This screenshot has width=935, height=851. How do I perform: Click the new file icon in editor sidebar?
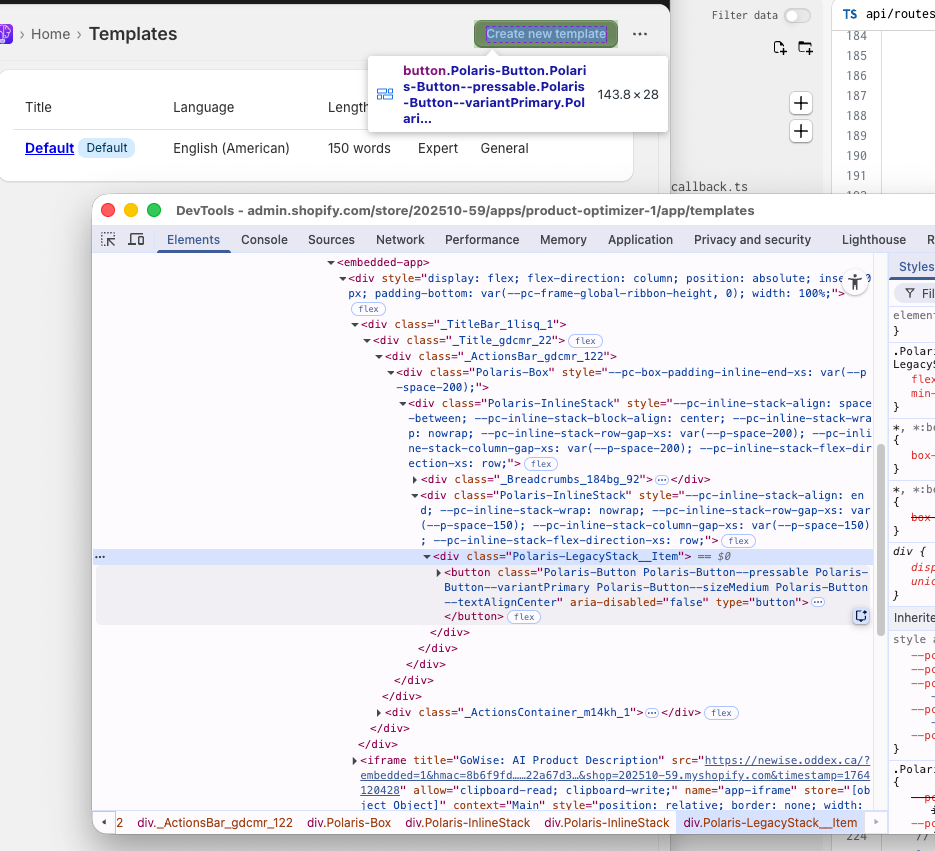(x=779, y=48)
